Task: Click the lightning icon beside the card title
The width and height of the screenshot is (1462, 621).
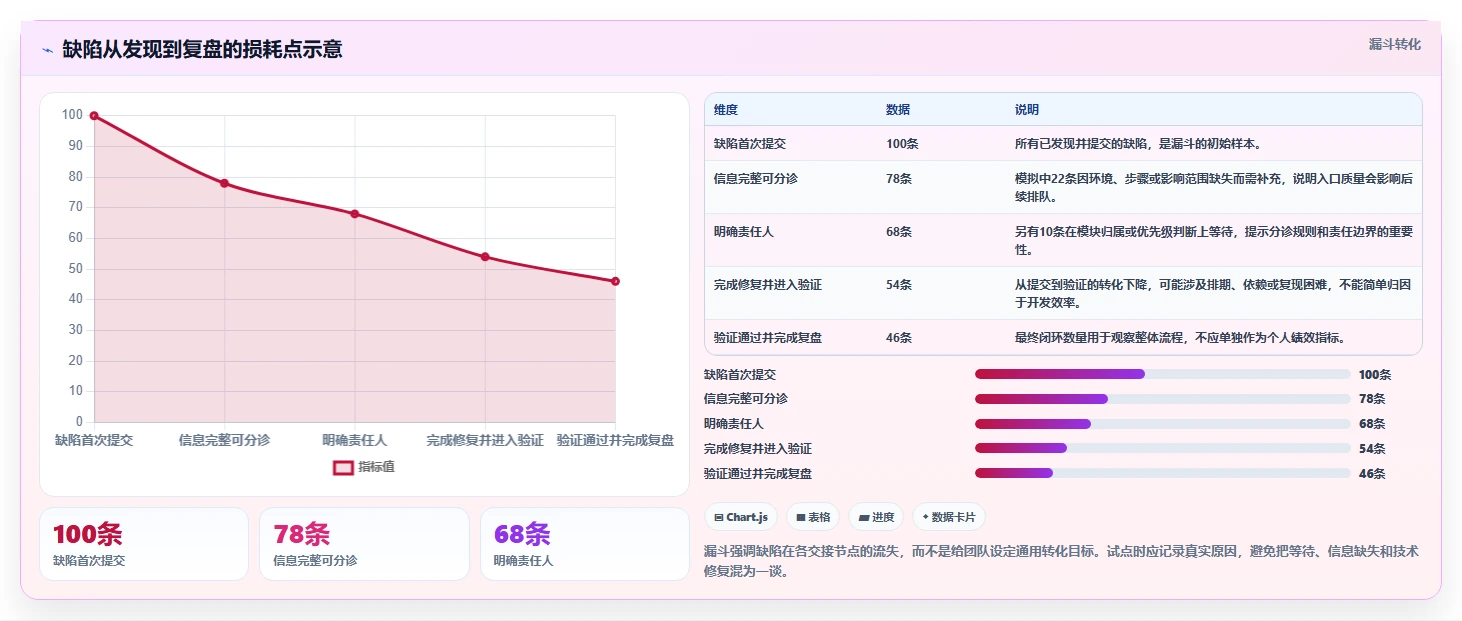Action: pos(47,49)
